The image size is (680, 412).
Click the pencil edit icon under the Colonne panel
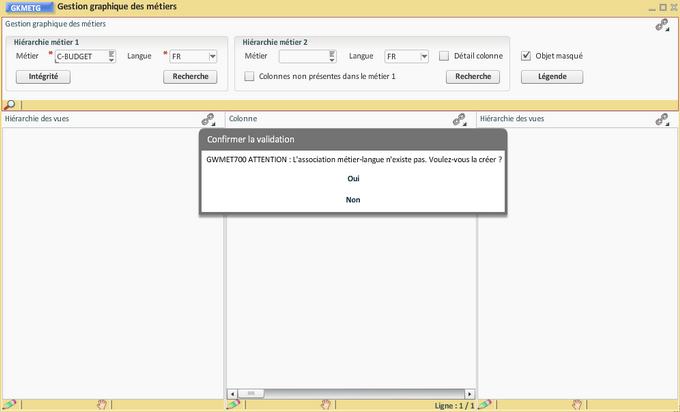point(233,405)
